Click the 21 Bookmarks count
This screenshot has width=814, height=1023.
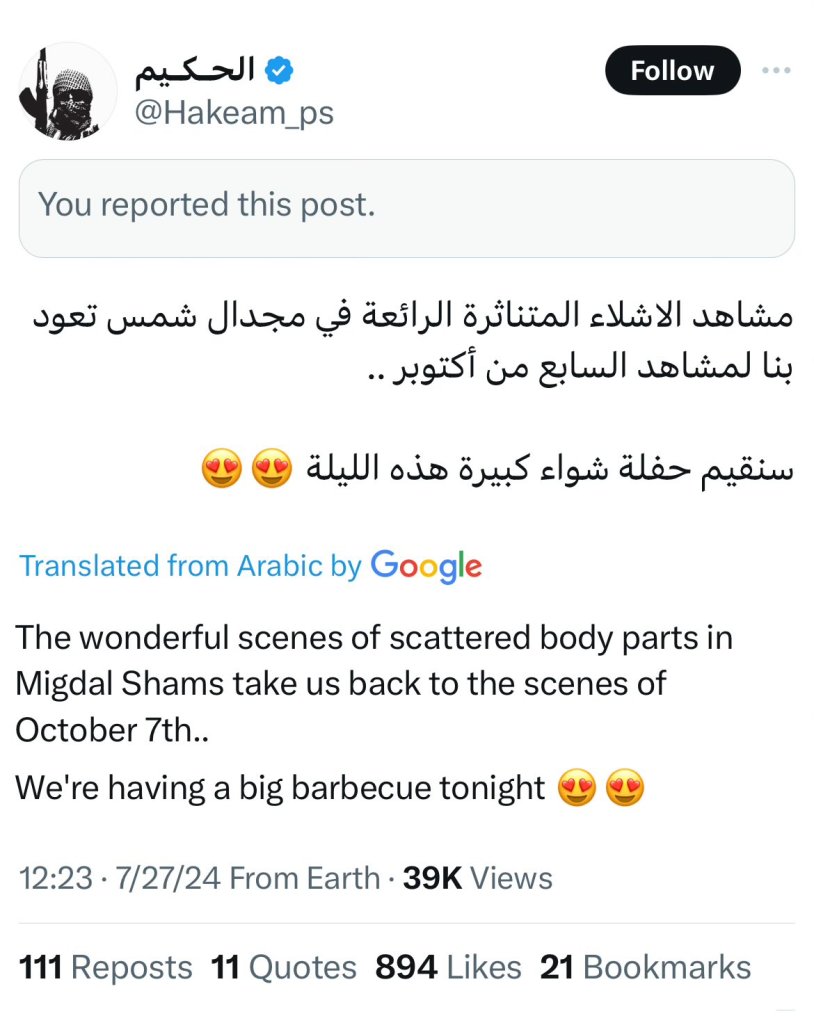click(x=645, y=967)
